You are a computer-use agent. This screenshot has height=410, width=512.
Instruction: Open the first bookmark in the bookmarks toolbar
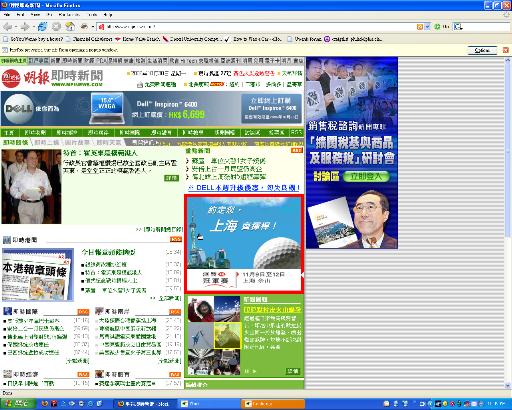[x=33, y=39]
